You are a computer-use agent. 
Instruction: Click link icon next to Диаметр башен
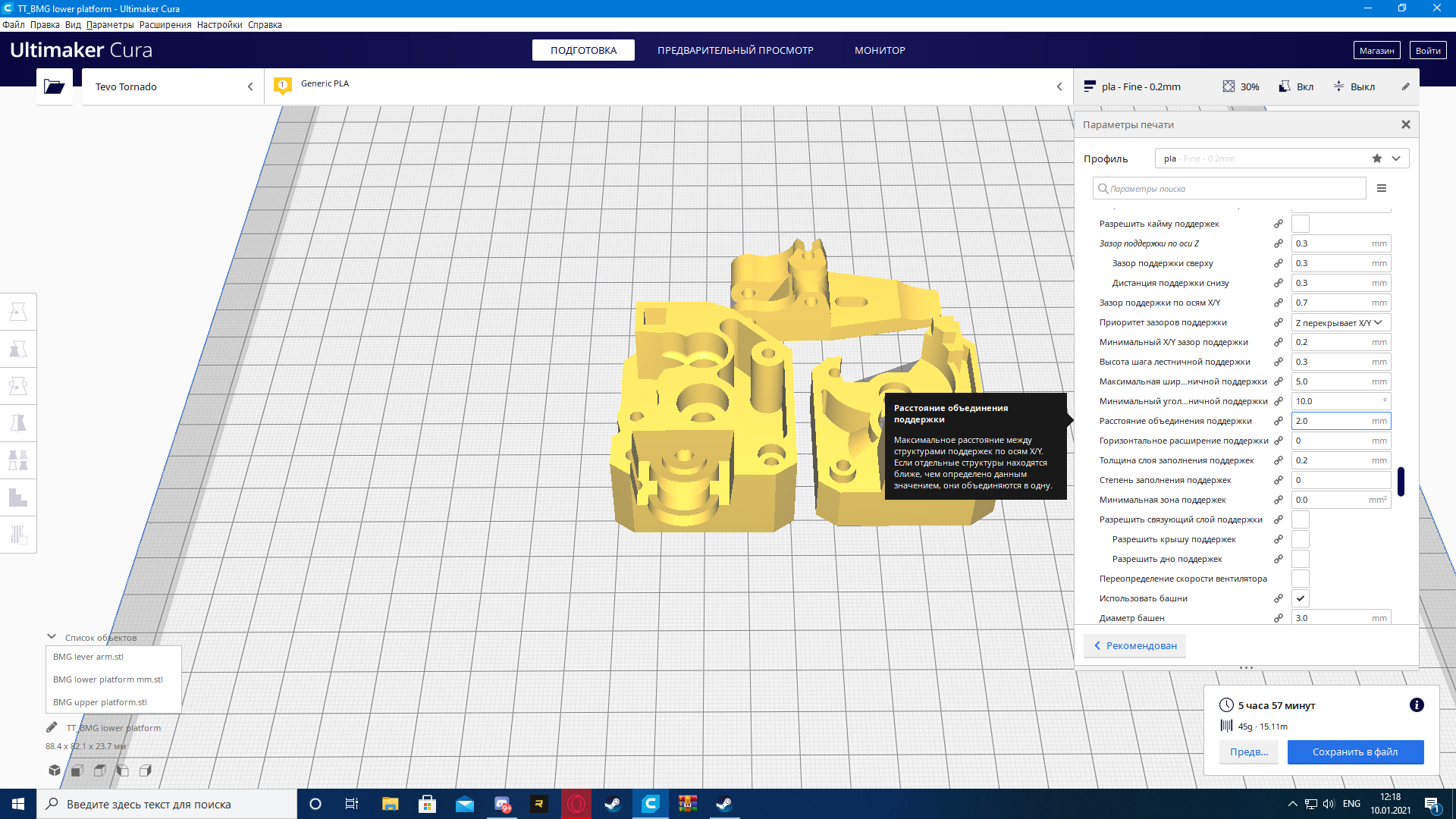1279,618
